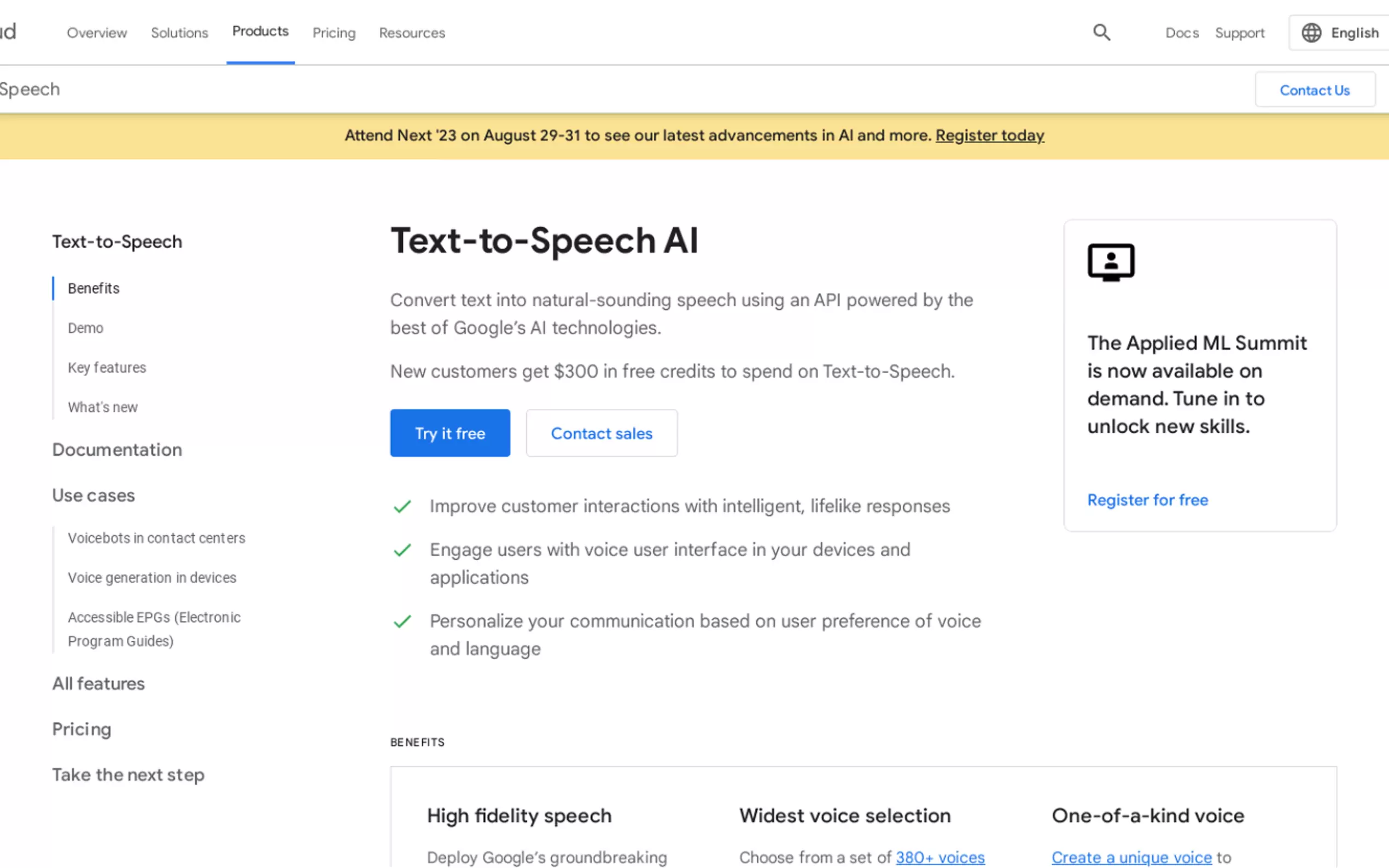Open Voicebots in contact centers use case
Screen dimensions: 1389x868
tap(156, 538)
